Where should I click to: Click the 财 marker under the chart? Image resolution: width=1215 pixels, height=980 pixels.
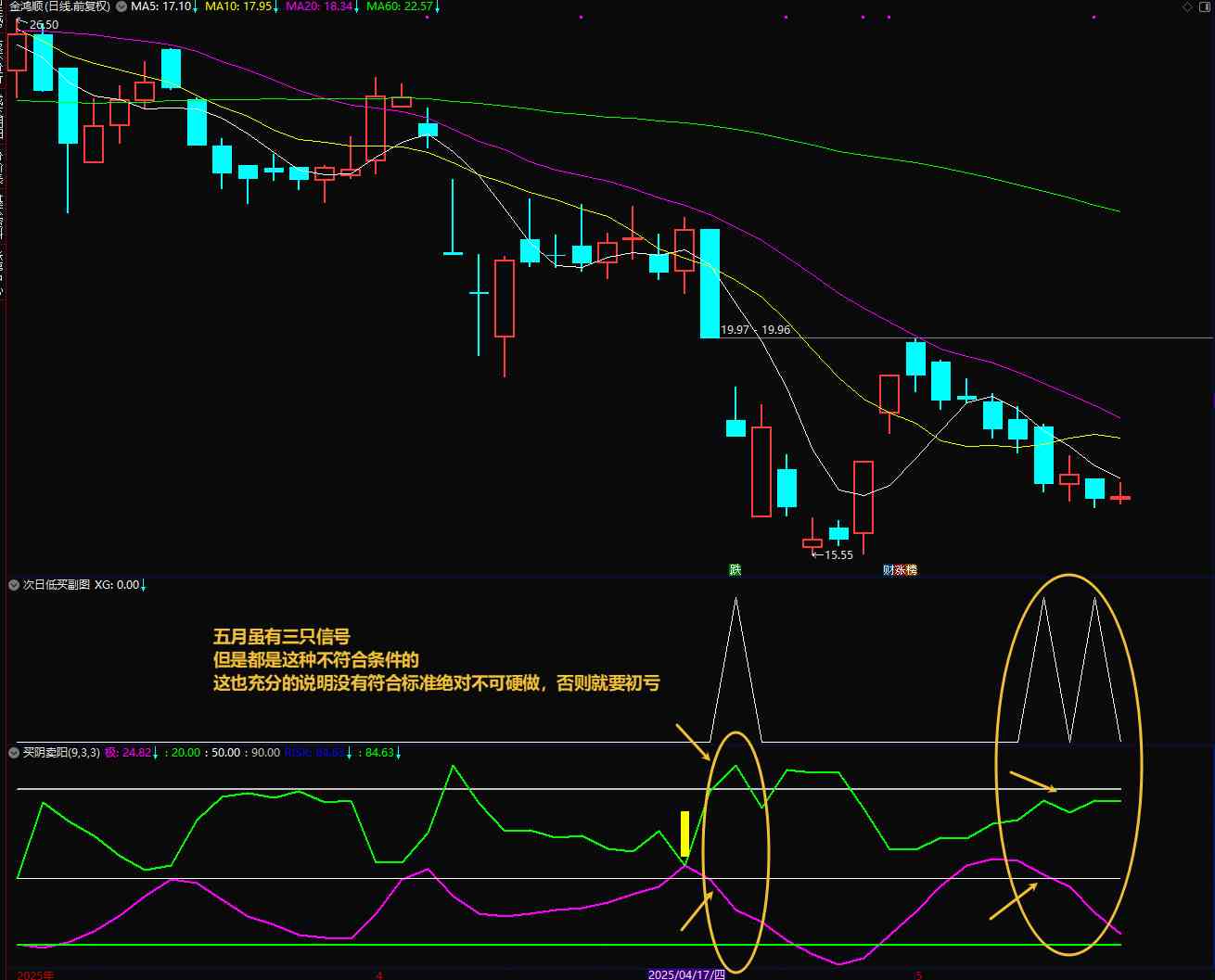point(888,570)
